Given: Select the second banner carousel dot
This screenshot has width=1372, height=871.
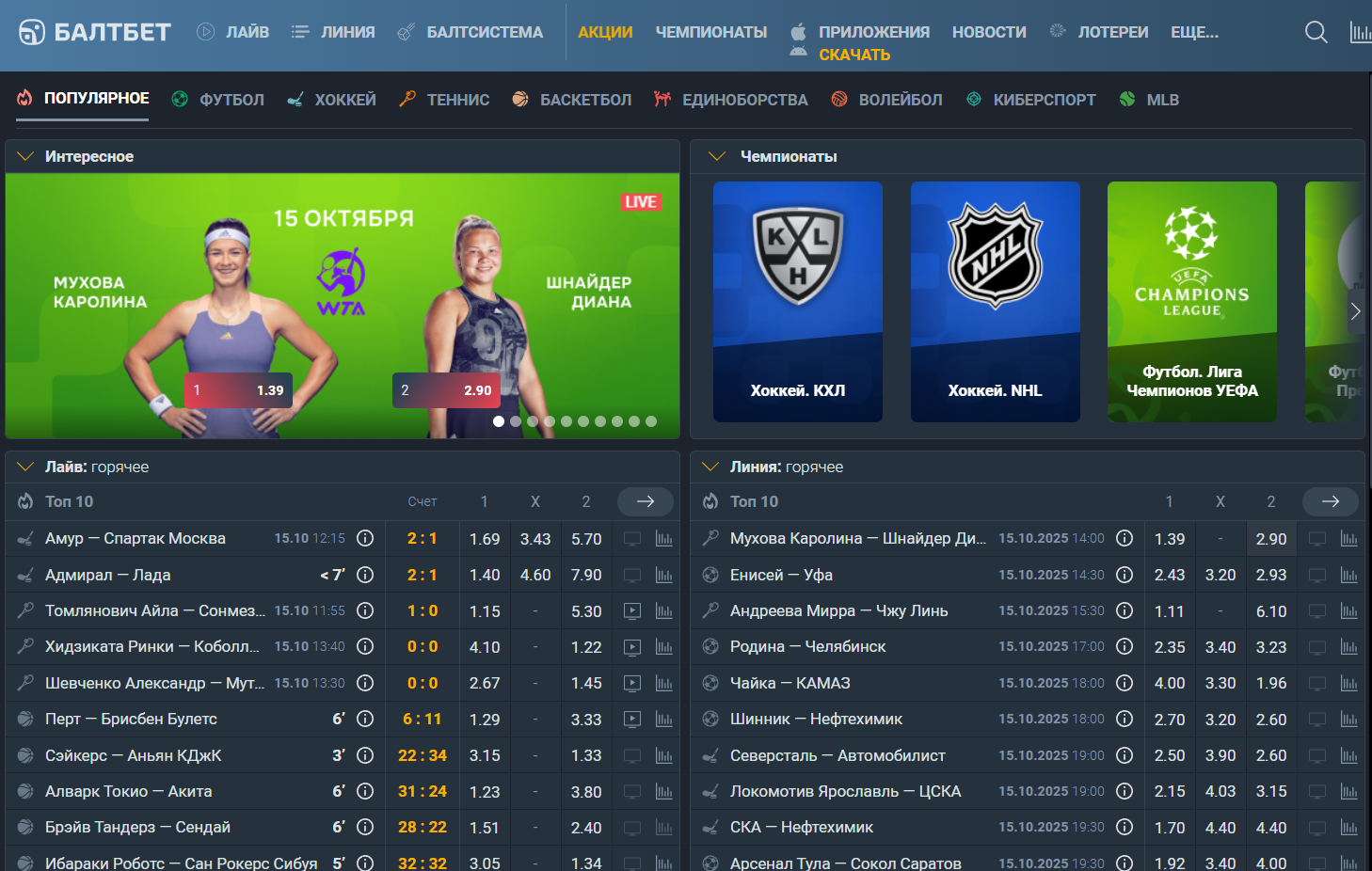Looking at the screenshot, I should [x=516, y=421].
